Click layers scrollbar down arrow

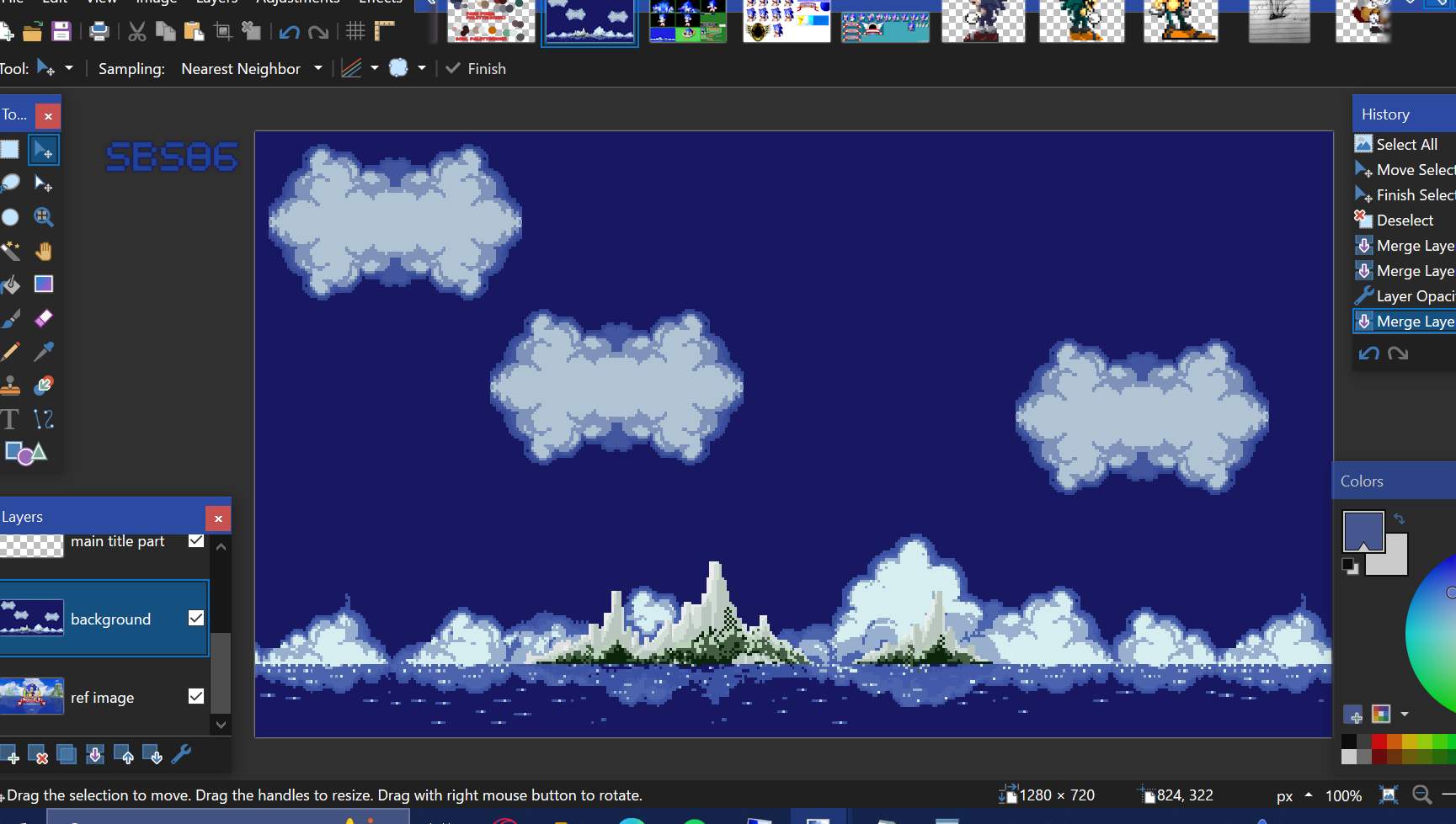click(221, 724)
